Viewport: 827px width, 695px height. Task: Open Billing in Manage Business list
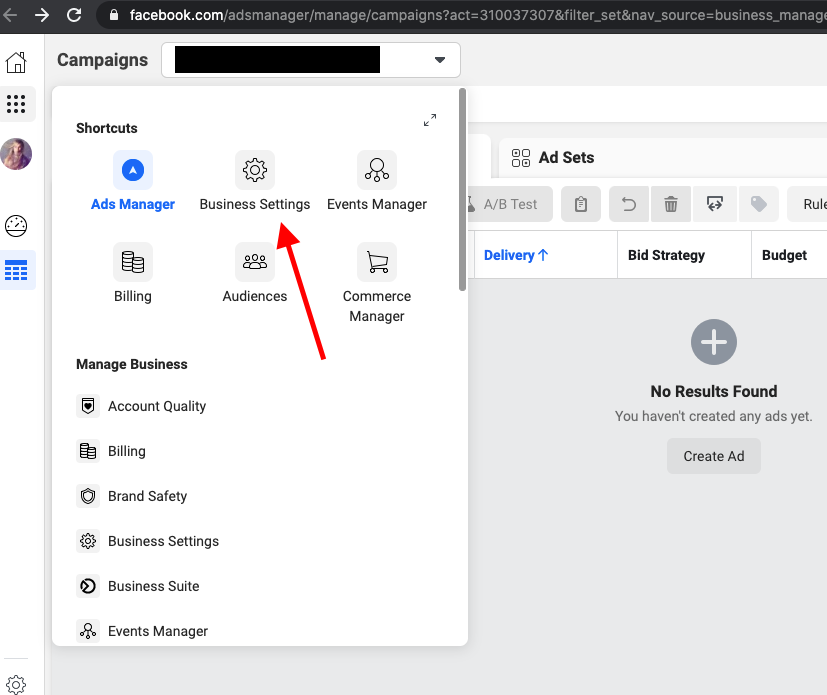[x=111, y=451]
